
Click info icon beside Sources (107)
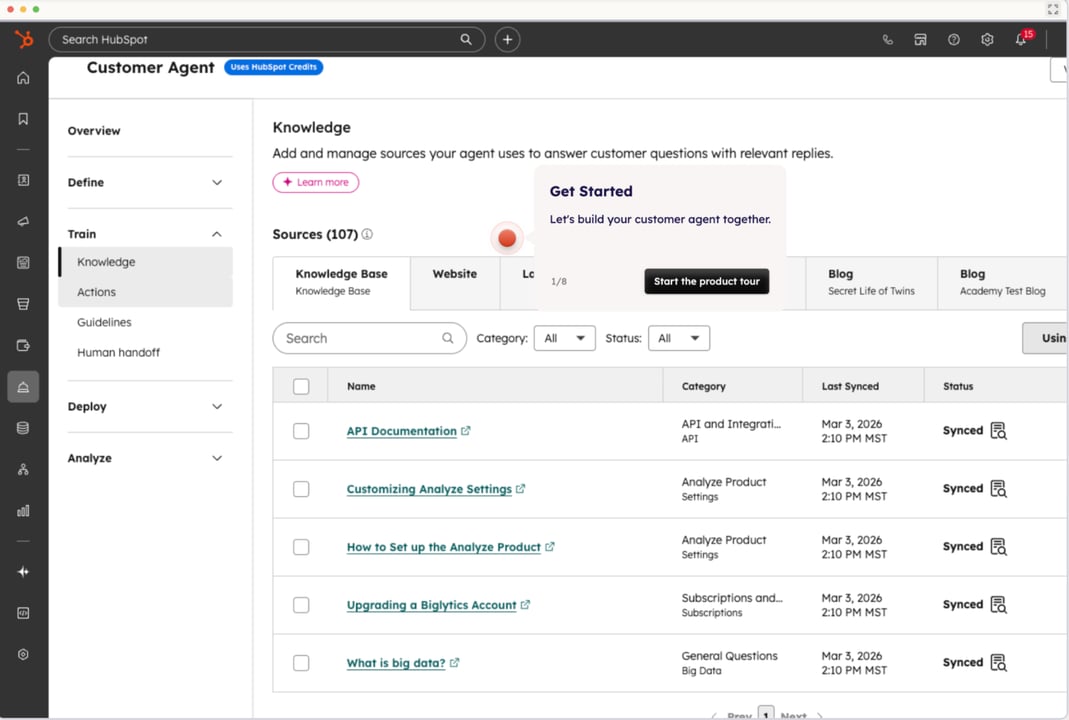tap(367, 235)
